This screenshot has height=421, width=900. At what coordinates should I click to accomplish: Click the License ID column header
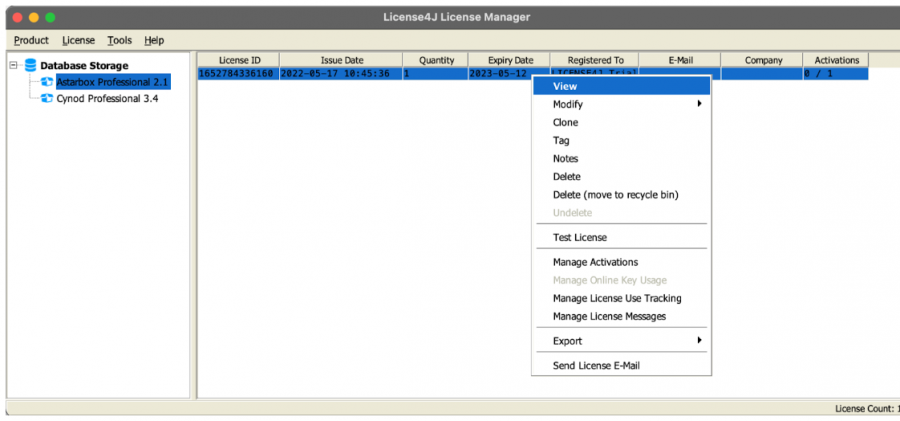click(x=239, y=60)
